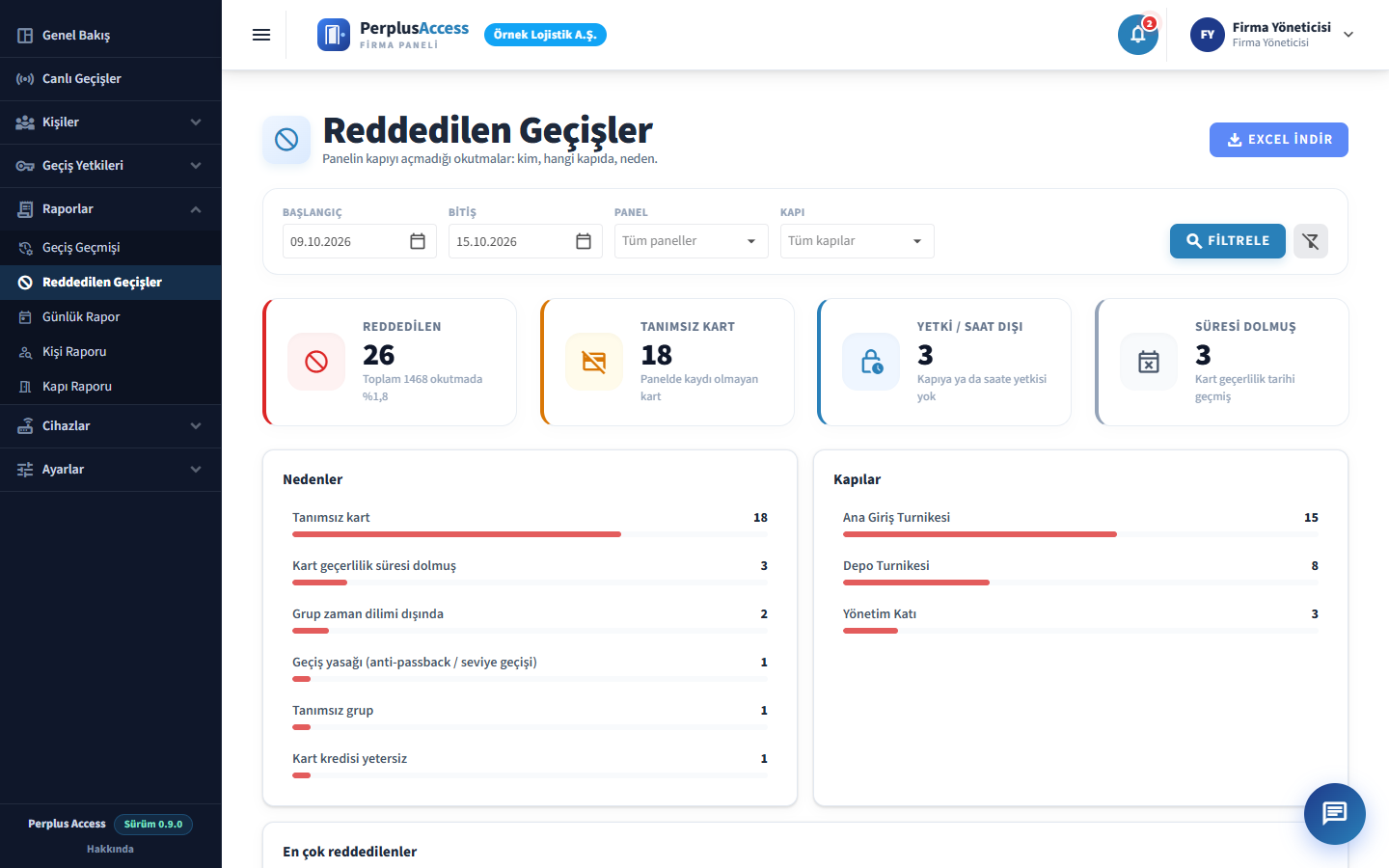The height and width of the screenshot is (868, 1389).
Task: Click the Sürüm 0.9.0 badge
Action: click(153, 825)
